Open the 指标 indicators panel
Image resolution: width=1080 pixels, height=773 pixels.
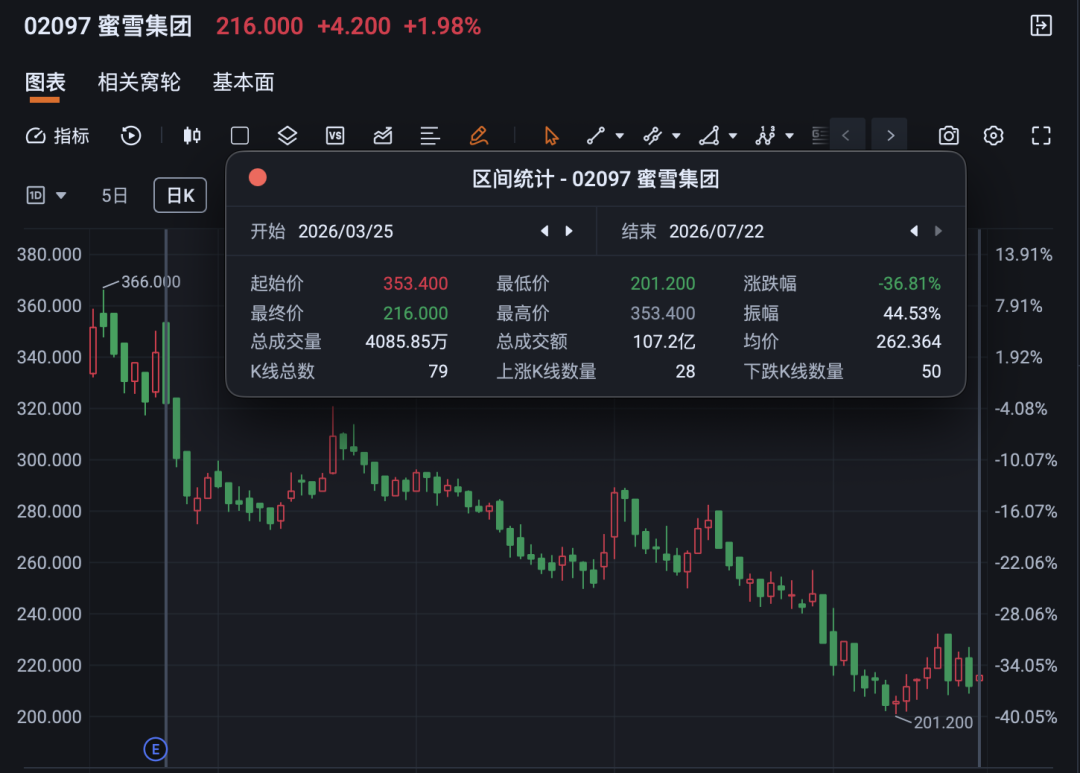pyautogui.click(x=58, y=136)
